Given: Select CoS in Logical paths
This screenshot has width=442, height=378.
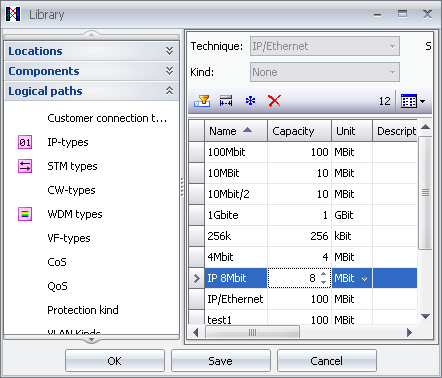Looking at the screenshot, I should click(x=57, y=262).
